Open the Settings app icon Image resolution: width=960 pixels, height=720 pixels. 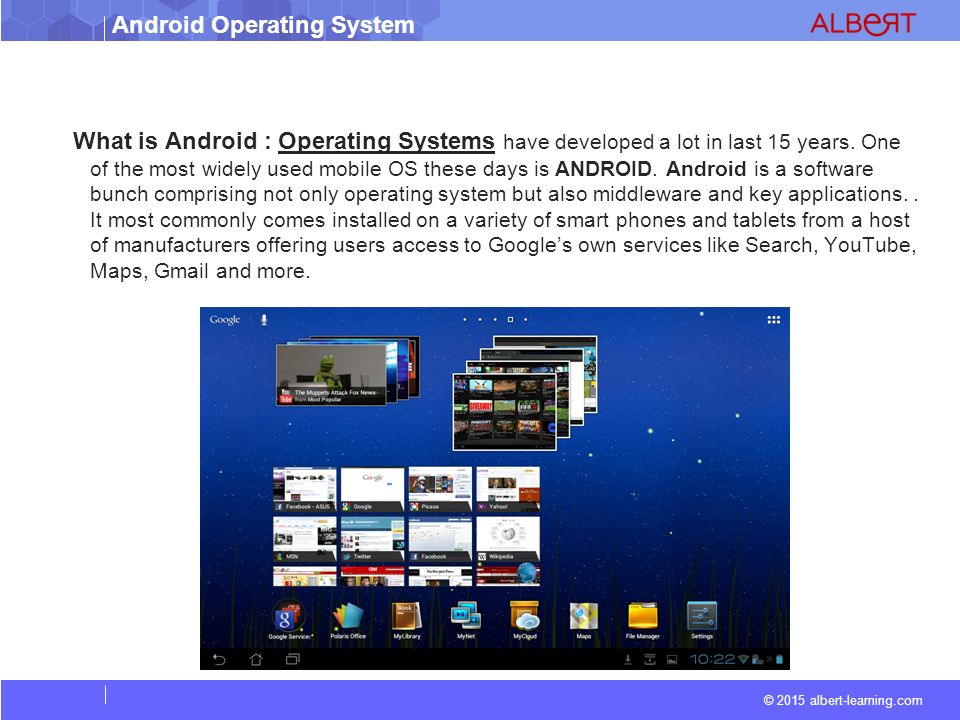702,618
